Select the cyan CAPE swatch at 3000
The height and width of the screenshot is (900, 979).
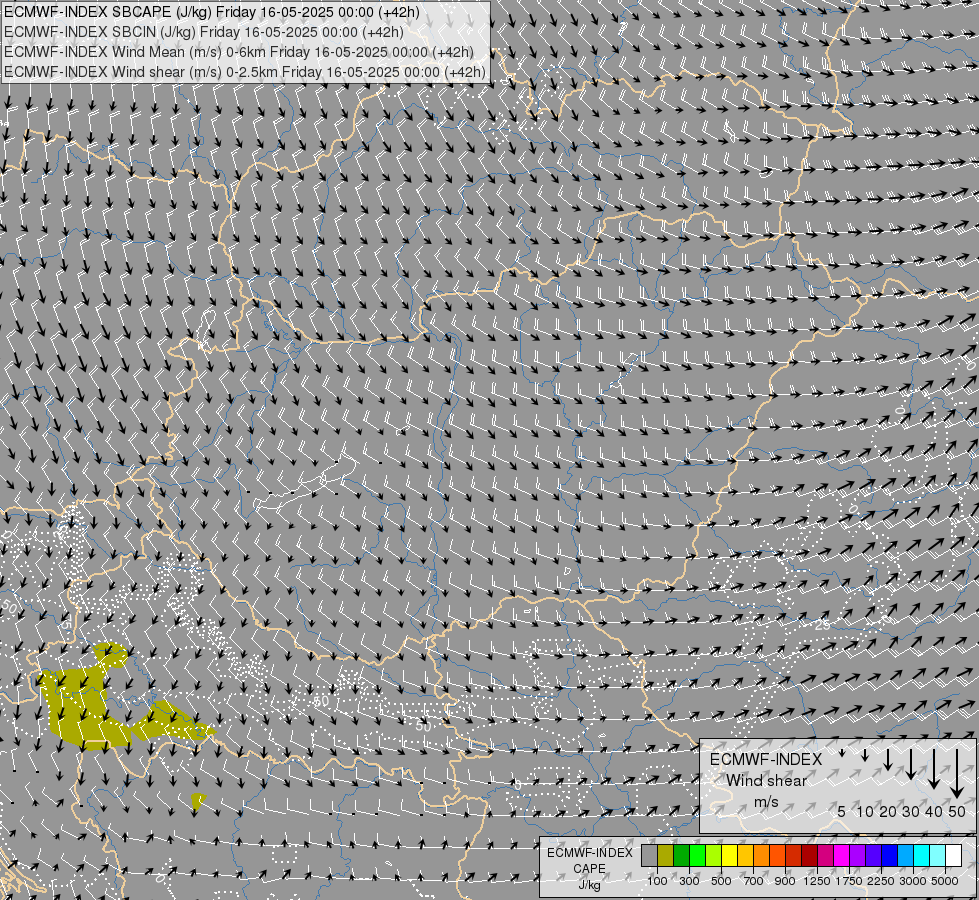(922, 856)
